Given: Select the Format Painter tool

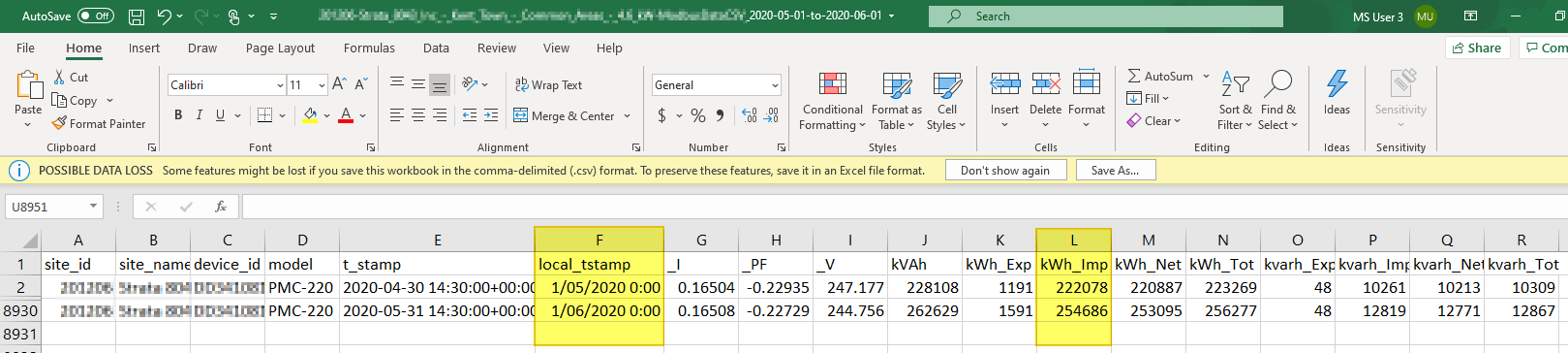Looking at the screenshot, I should [x=99, y=124].
